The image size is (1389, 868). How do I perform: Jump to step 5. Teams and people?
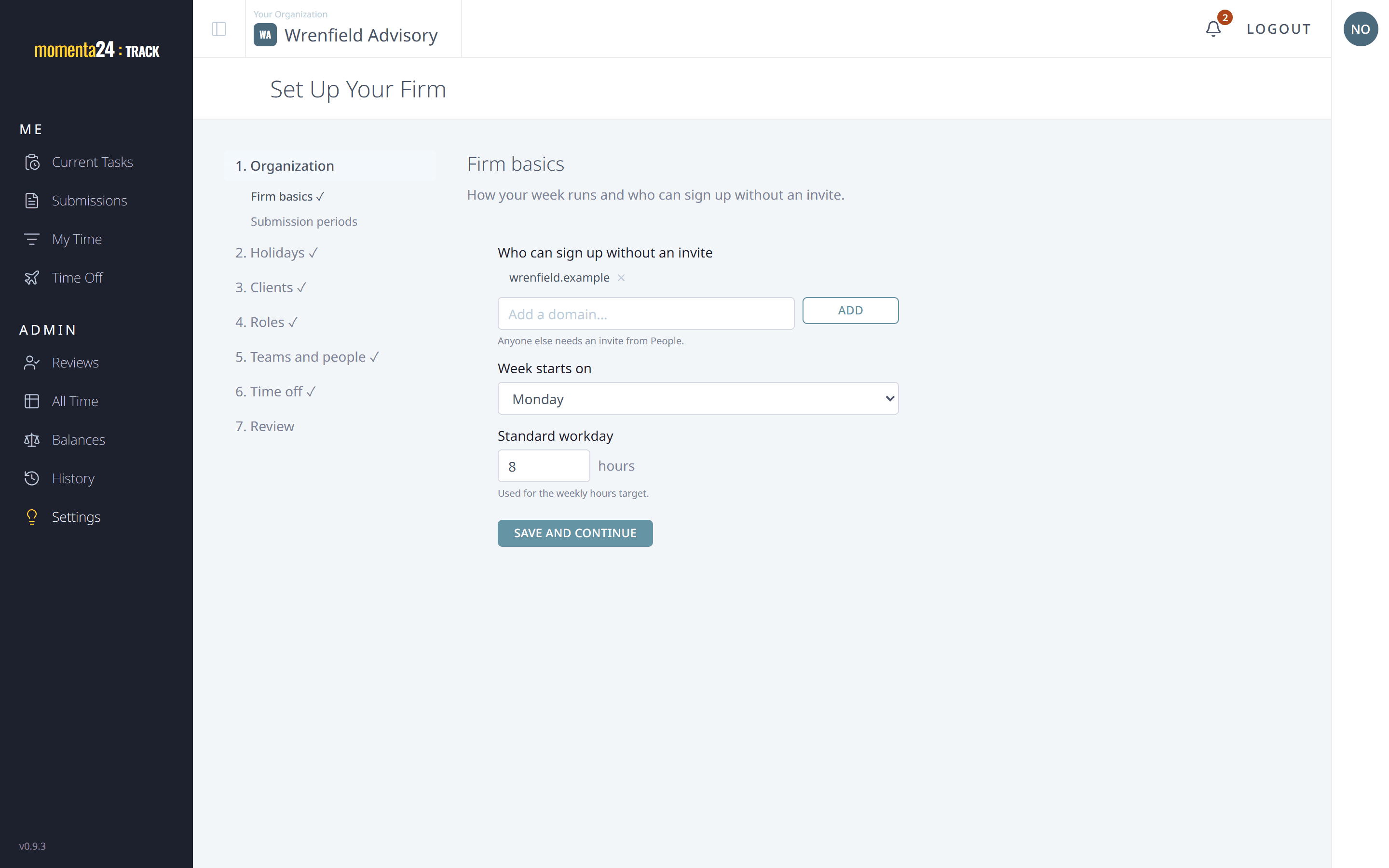pos(308,357)
